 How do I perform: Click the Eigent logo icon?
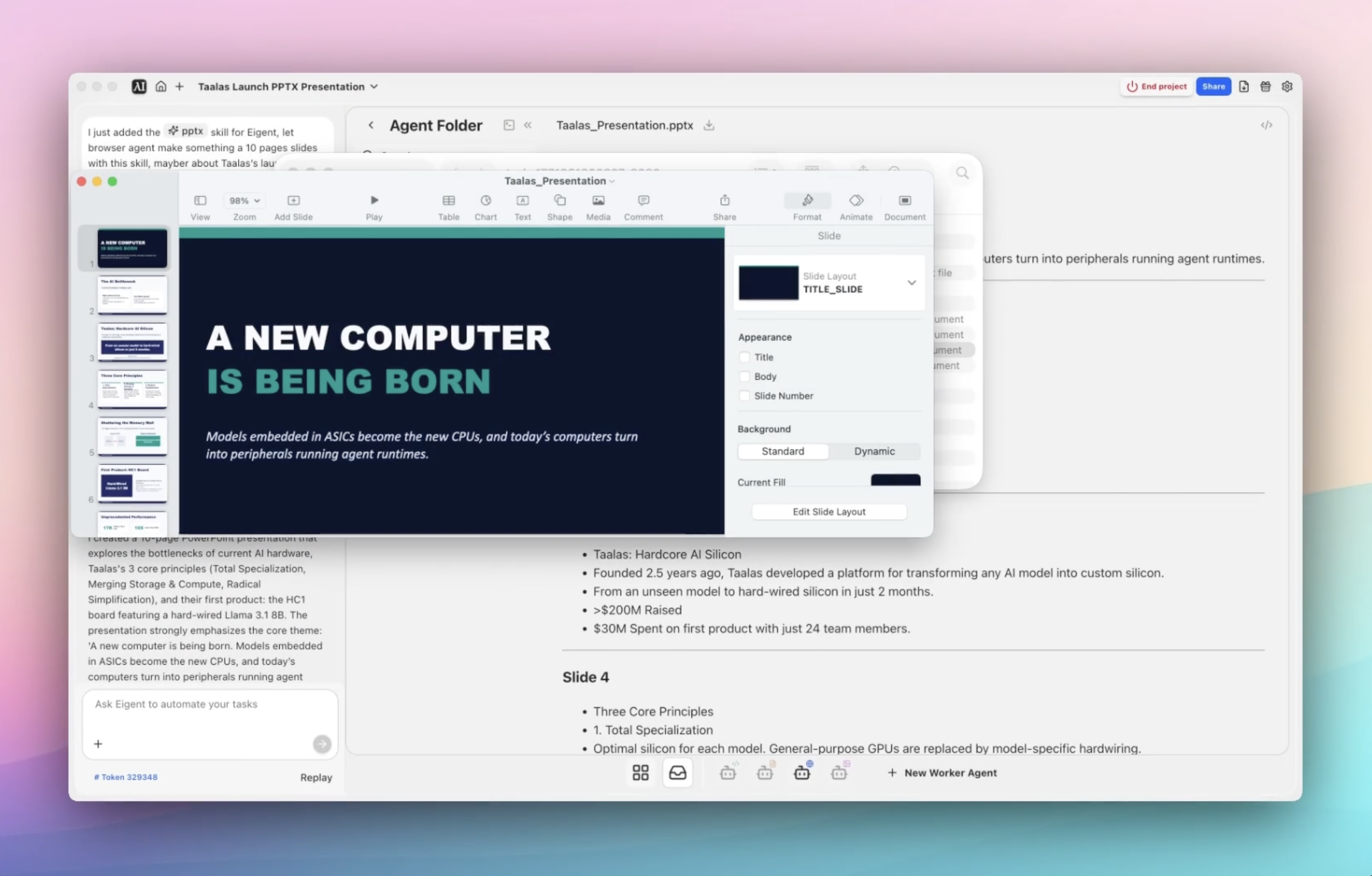tap(139, 87)
